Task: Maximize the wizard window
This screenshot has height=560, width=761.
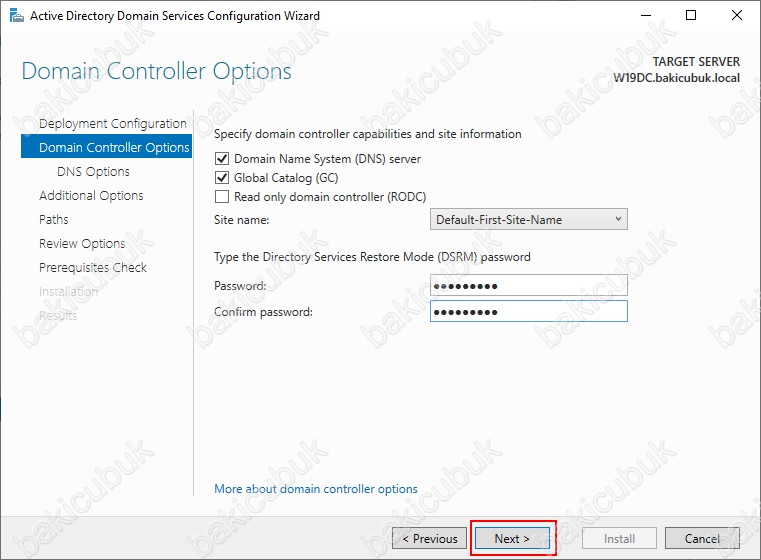Action: click(691, 16)
